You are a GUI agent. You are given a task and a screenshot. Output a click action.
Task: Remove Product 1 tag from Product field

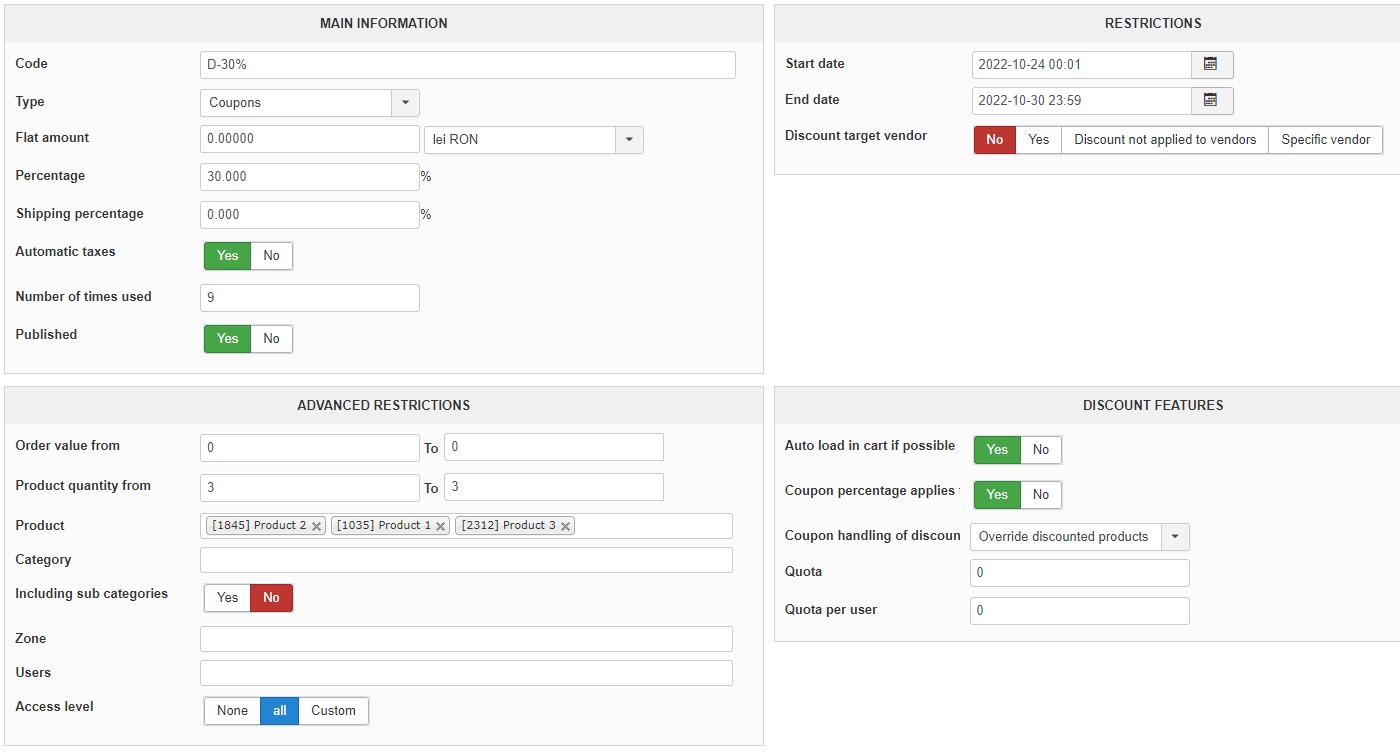point(440,526)
